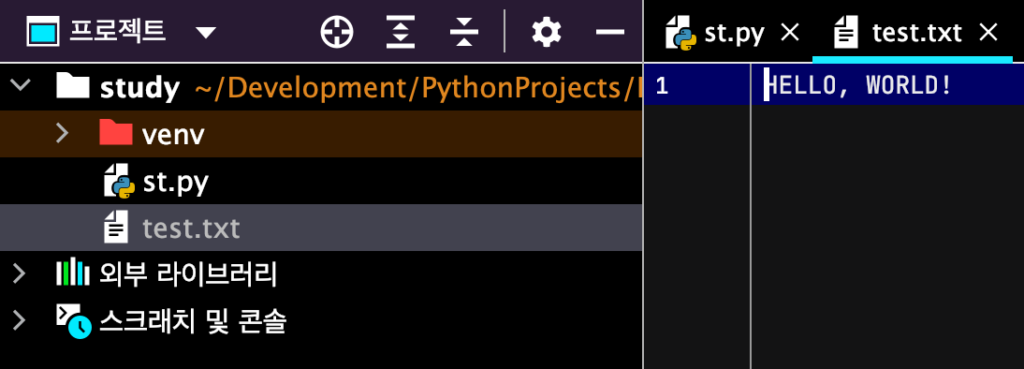Hide the project tool window with the minus icon

click(x=611, y=31)
